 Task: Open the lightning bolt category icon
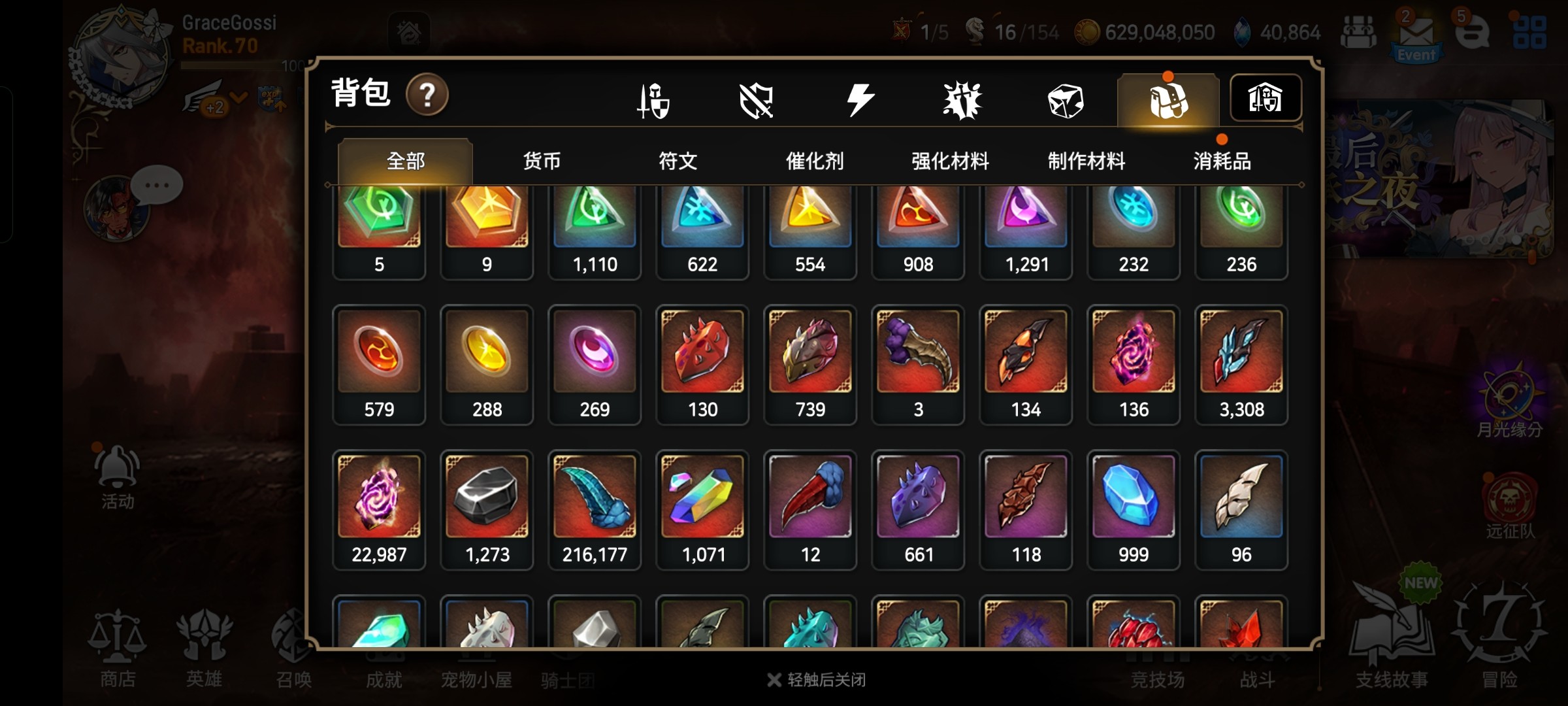[x=860, y=100]
